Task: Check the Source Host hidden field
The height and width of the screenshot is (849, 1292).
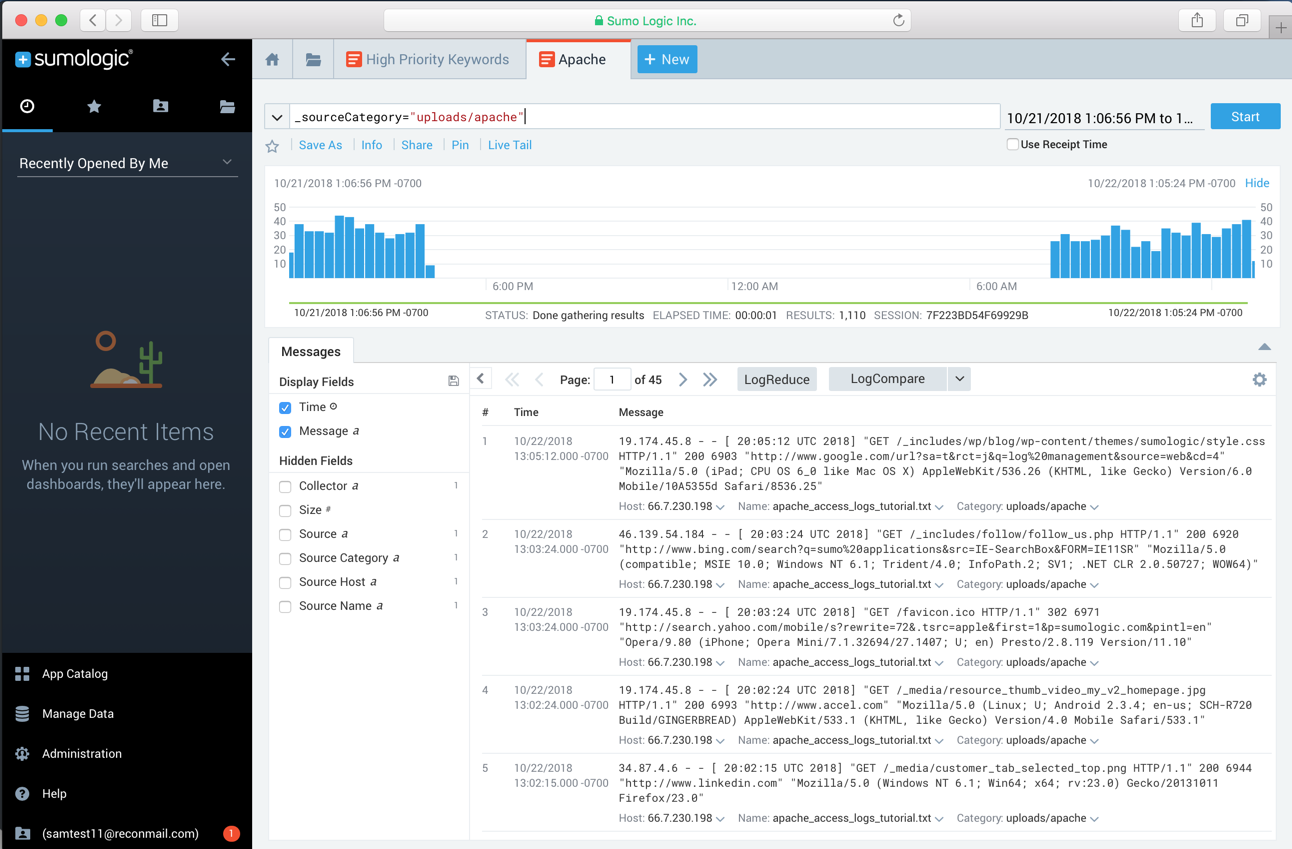Action: (285, 583)
